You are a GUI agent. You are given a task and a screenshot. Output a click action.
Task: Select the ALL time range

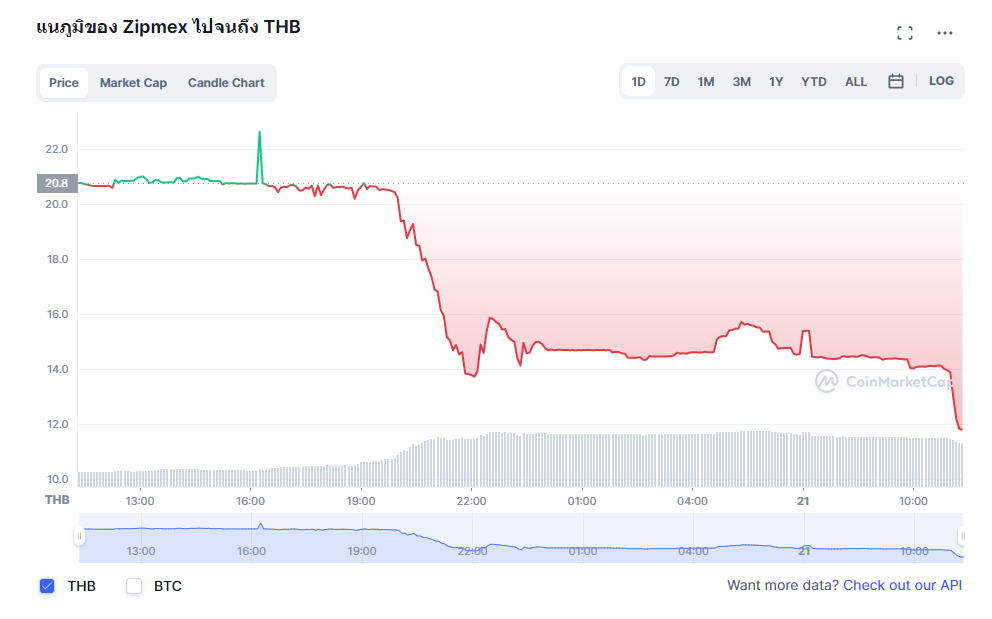pyautogui.click(x=856, y=82)
